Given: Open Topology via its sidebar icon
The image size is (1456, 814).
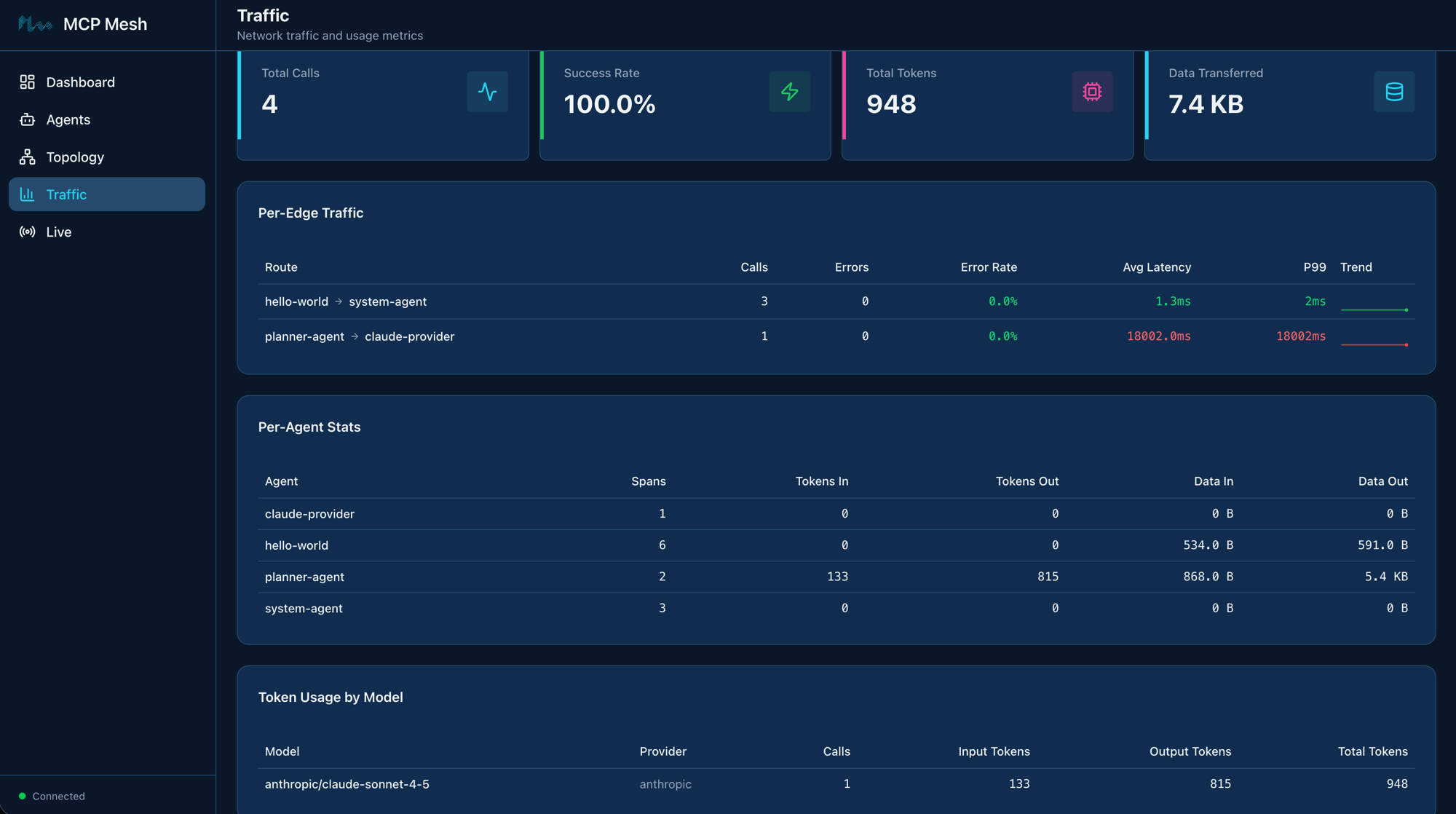Looking at the screenshot, I should click(x=27, y=157).
